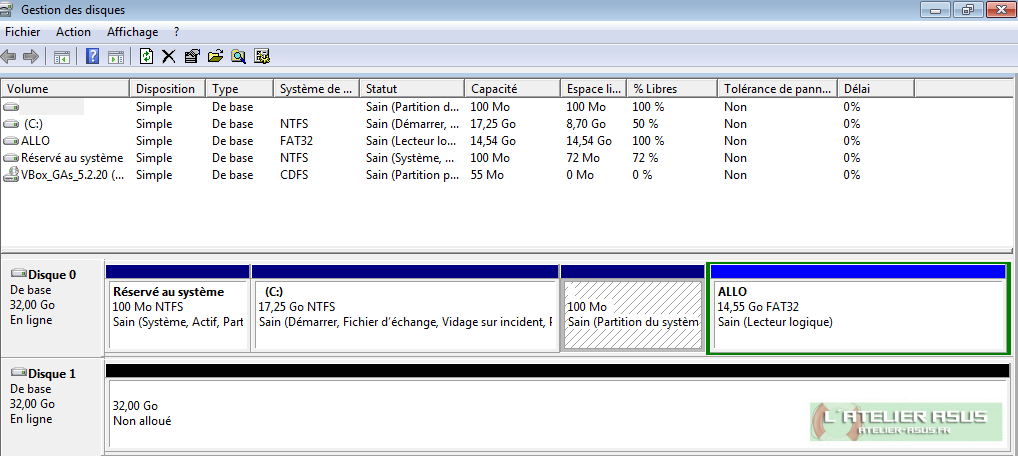Open Properties via the toolbar icon
Viewport: 1018px width, 456px height.
(192, 56)
